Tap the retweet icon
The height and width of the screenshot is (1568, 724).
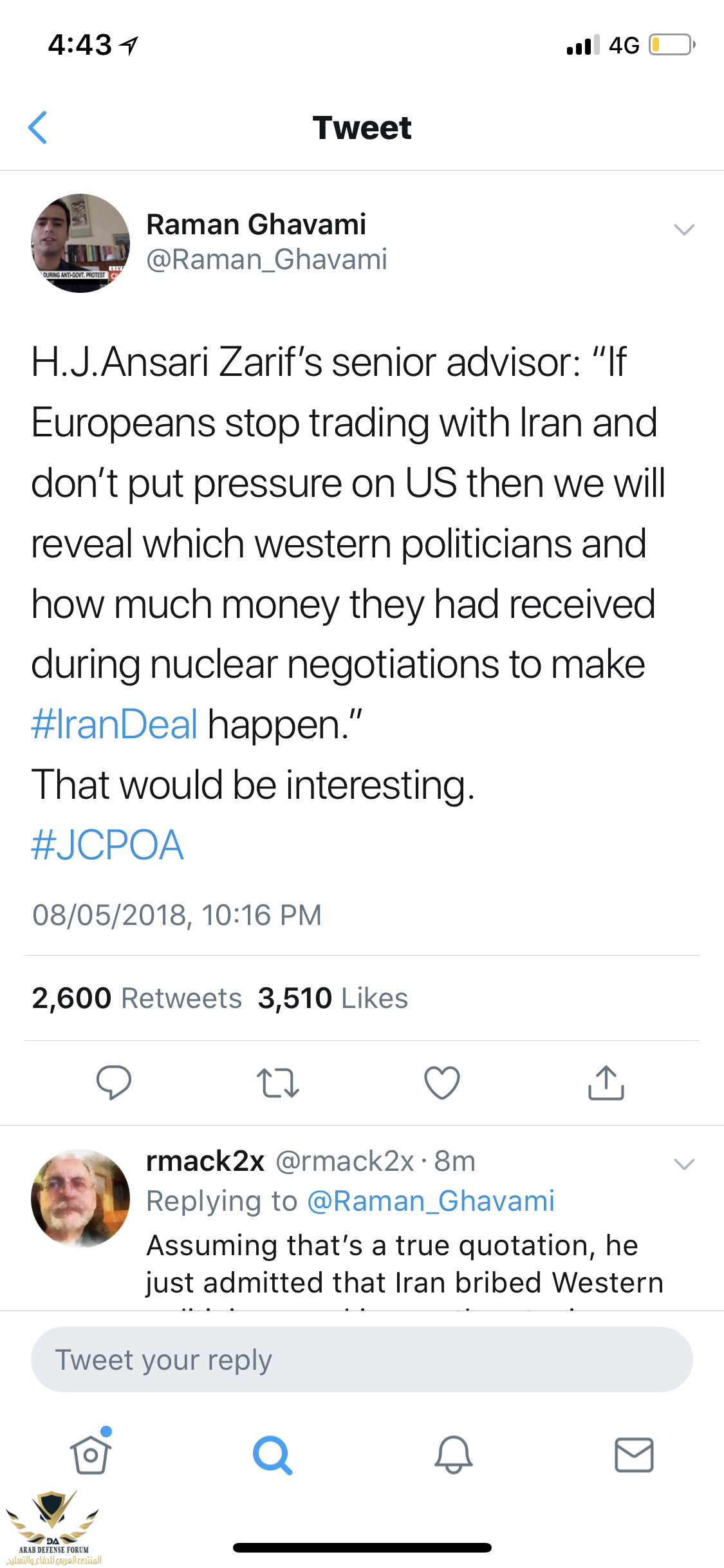tap(277, 1082)
